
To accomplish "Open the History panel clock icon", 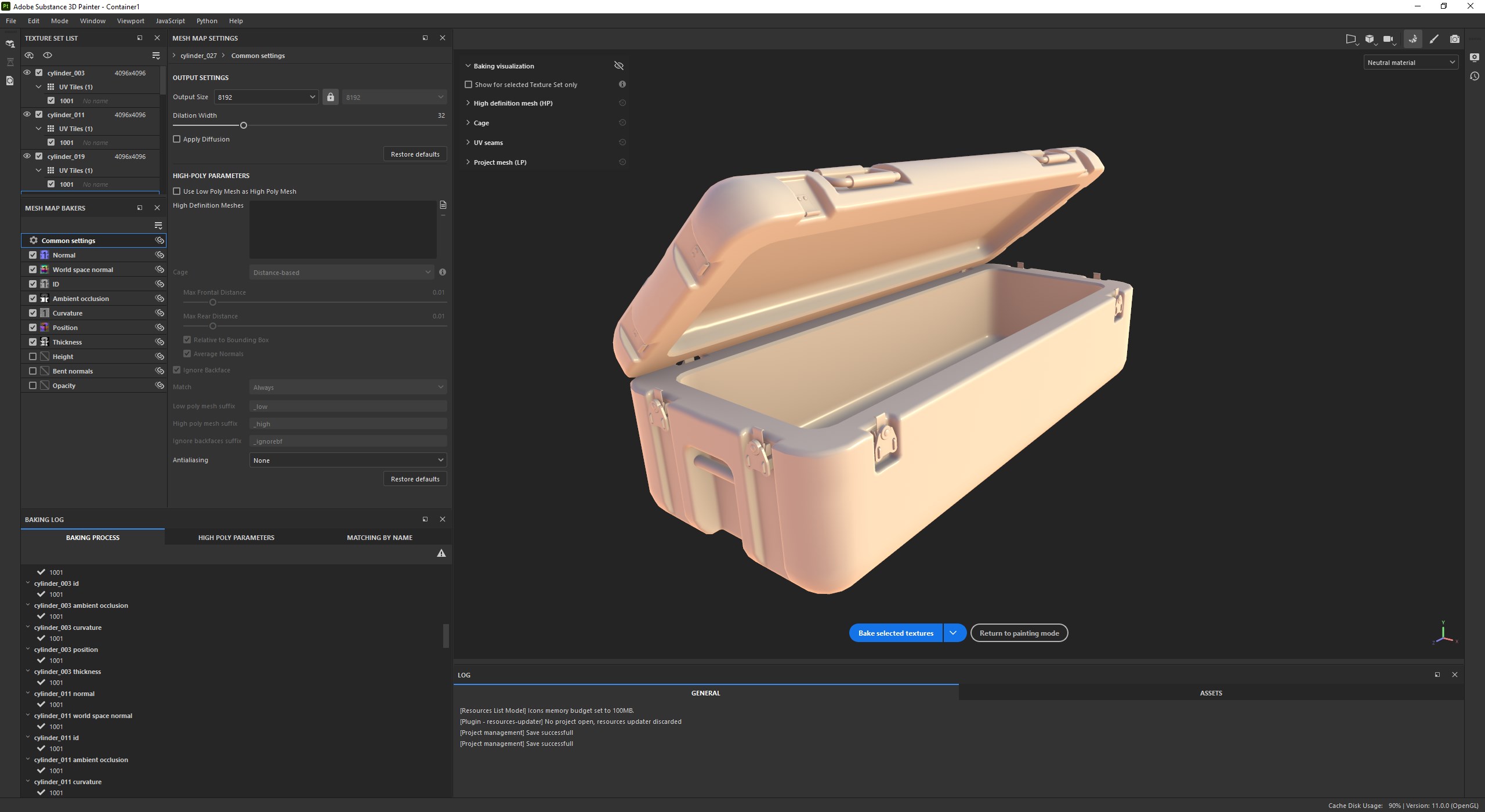I will coord(1475,76).
